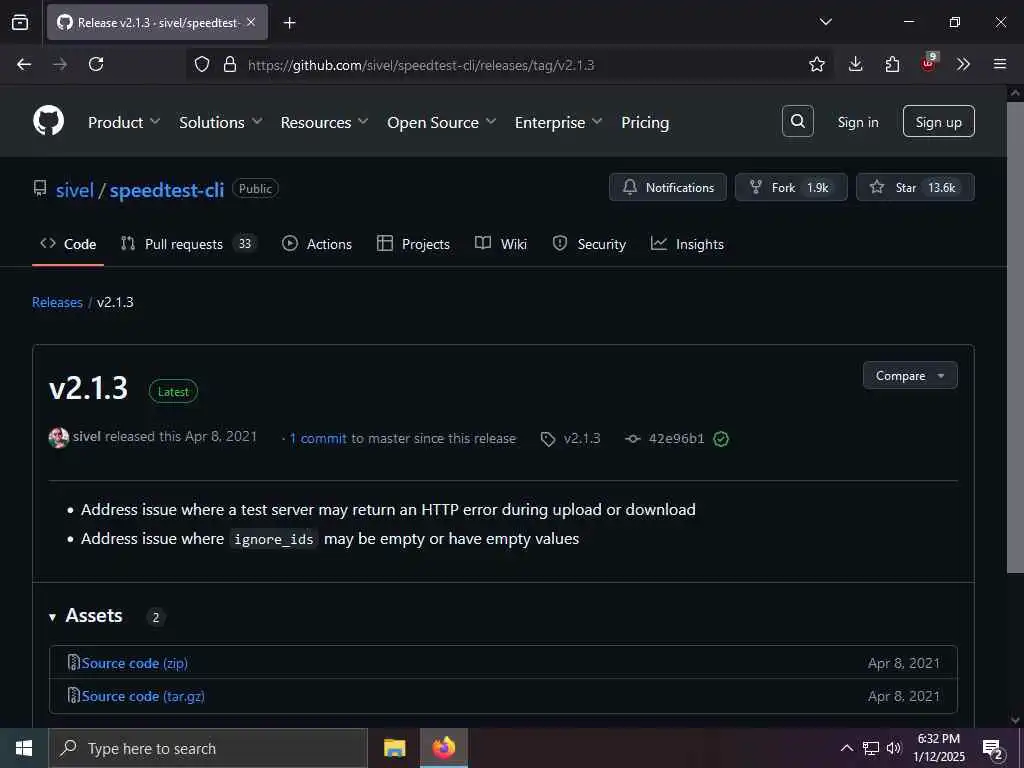Click the v2.1.3 tag icon link
Image resolution: width=1024 pixels, height=768 pixels.
(571, 439)
